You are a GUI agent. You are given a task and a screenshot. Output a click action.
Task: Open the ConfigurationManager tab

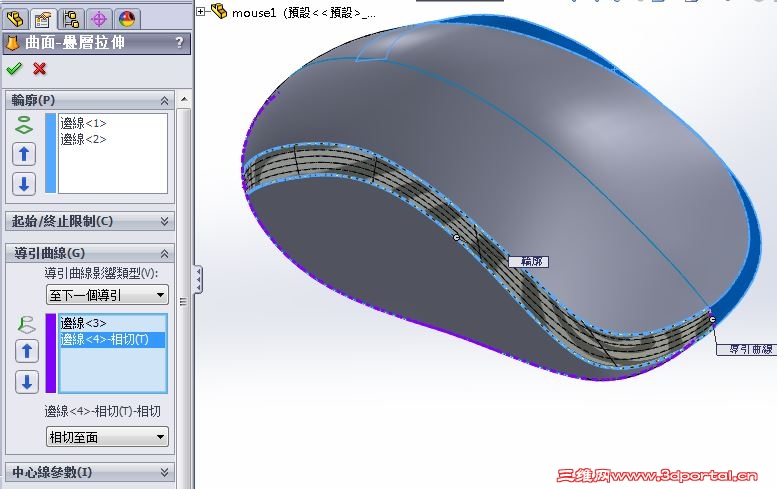pos(71,19)
